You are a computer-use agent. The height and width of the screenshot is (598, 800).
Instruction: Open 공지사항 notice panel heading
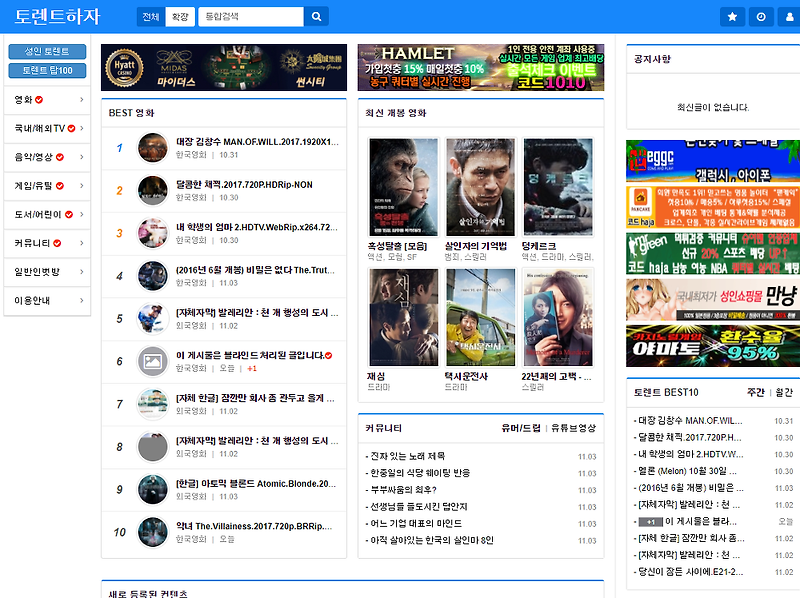click(x=652, y=59)
